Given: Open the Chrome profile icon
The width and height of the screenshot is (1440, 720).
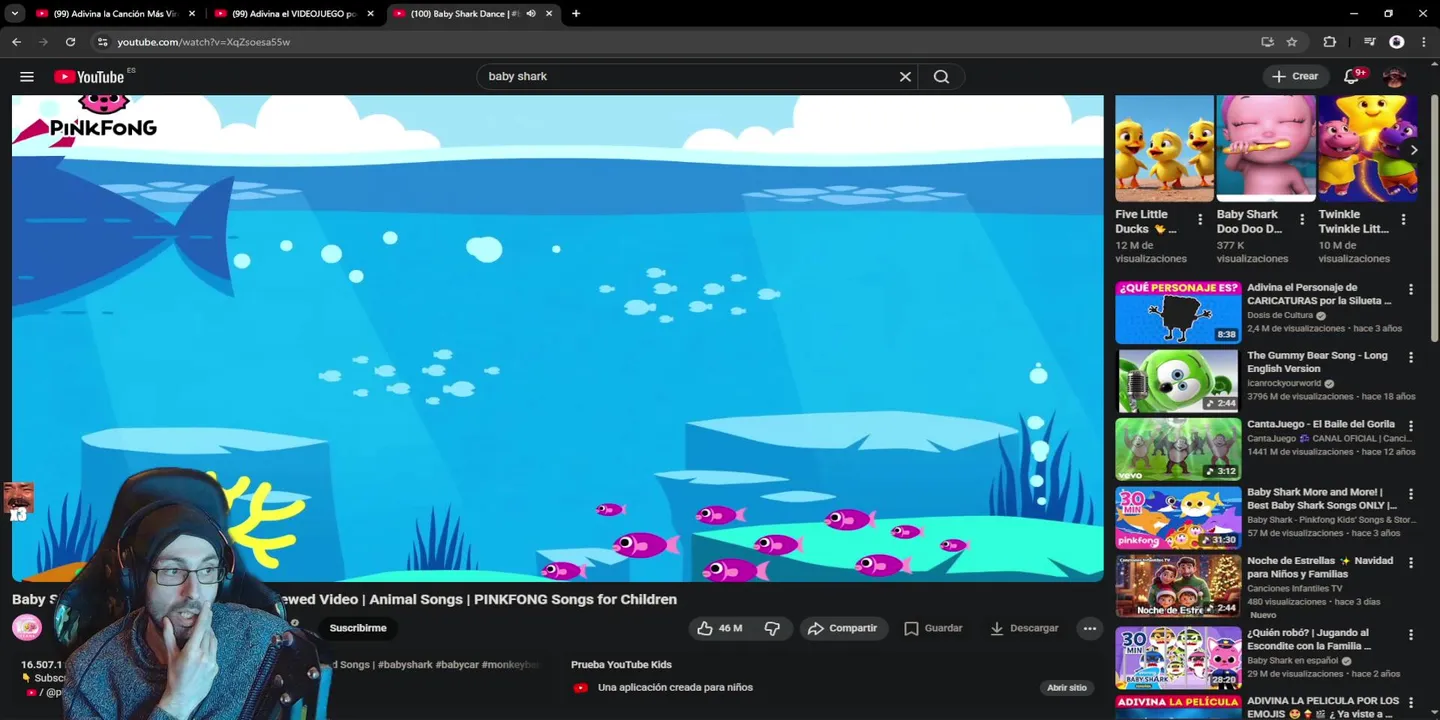Looking at the screenshot, I should tap(1397, 42).
